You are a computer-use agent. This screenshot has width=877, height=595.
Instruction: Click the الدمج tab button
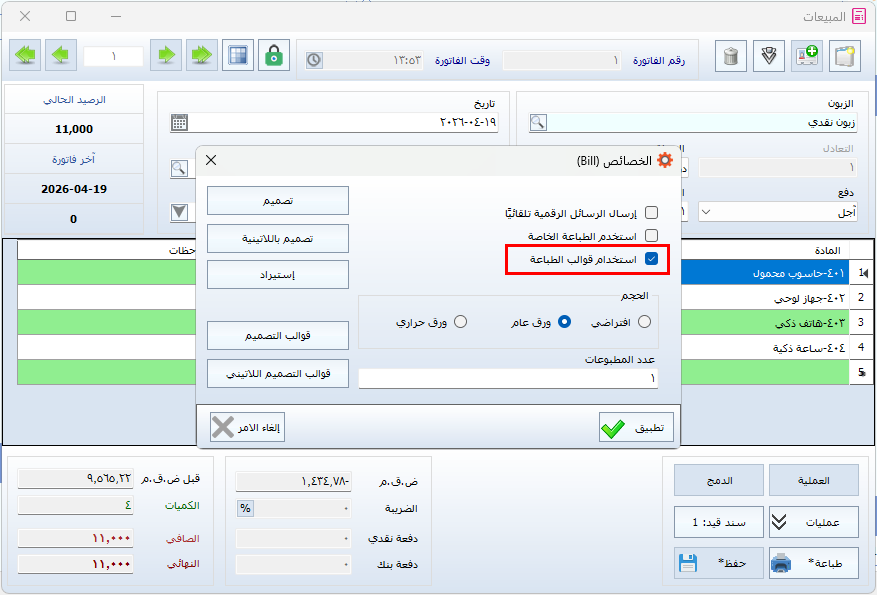tap(718, 480)
